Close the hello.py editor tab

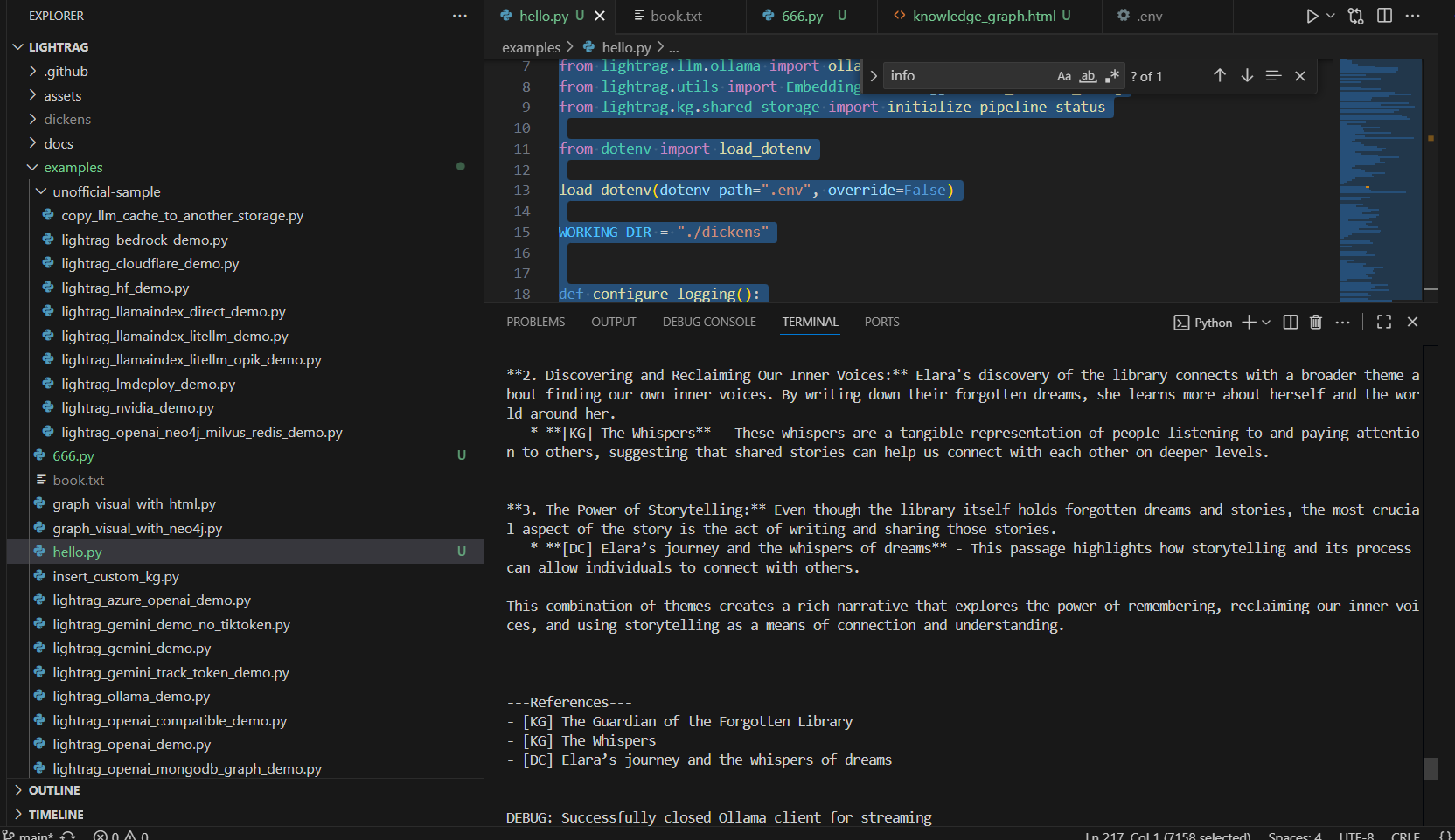pyautogui.click(x=600, y=16)
